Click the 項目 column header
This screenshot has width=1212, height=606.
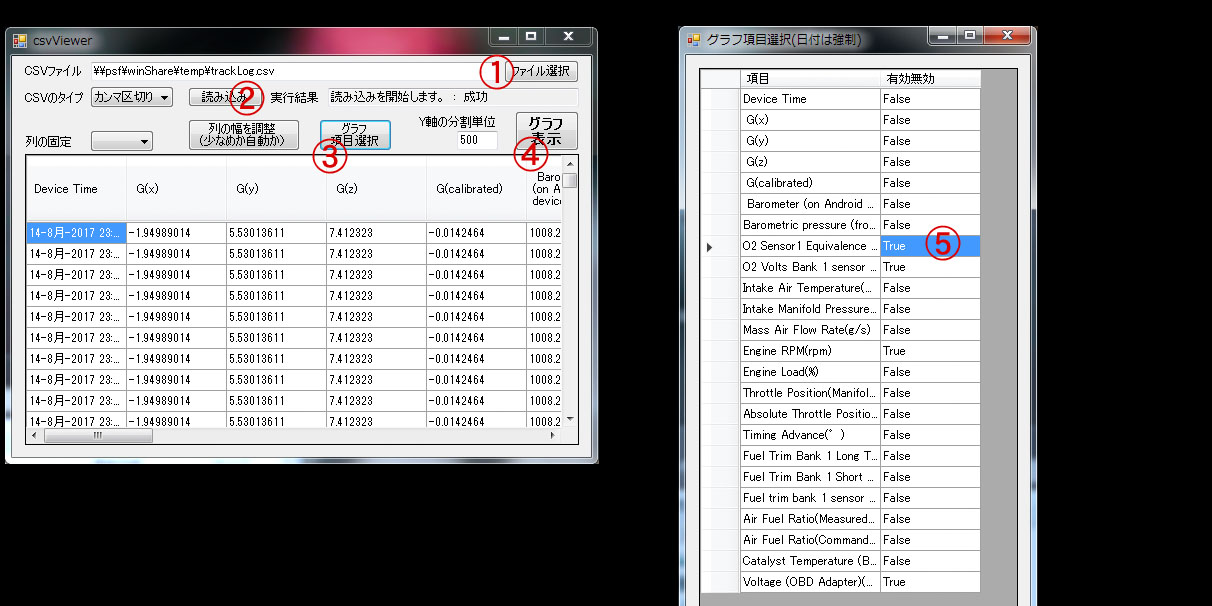pyautogui.click(x=809, y=78)
